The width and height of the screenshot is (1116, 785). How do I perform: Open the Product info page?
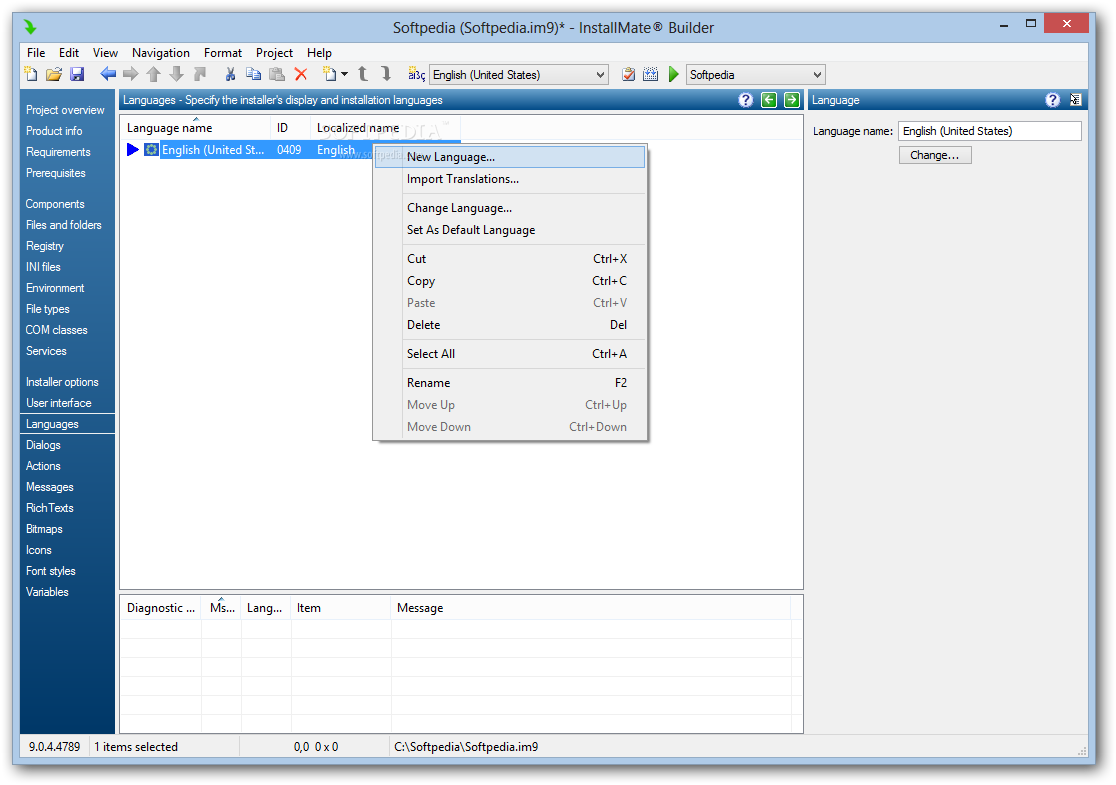point(54,131)
